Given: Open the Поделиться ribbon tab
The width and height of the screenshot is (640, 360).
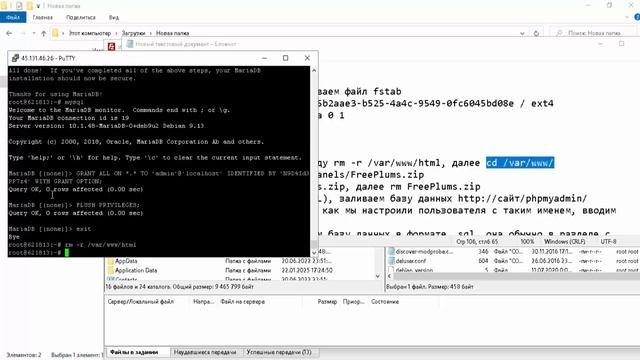Looking at the screenshot, I should click(81, 18).
